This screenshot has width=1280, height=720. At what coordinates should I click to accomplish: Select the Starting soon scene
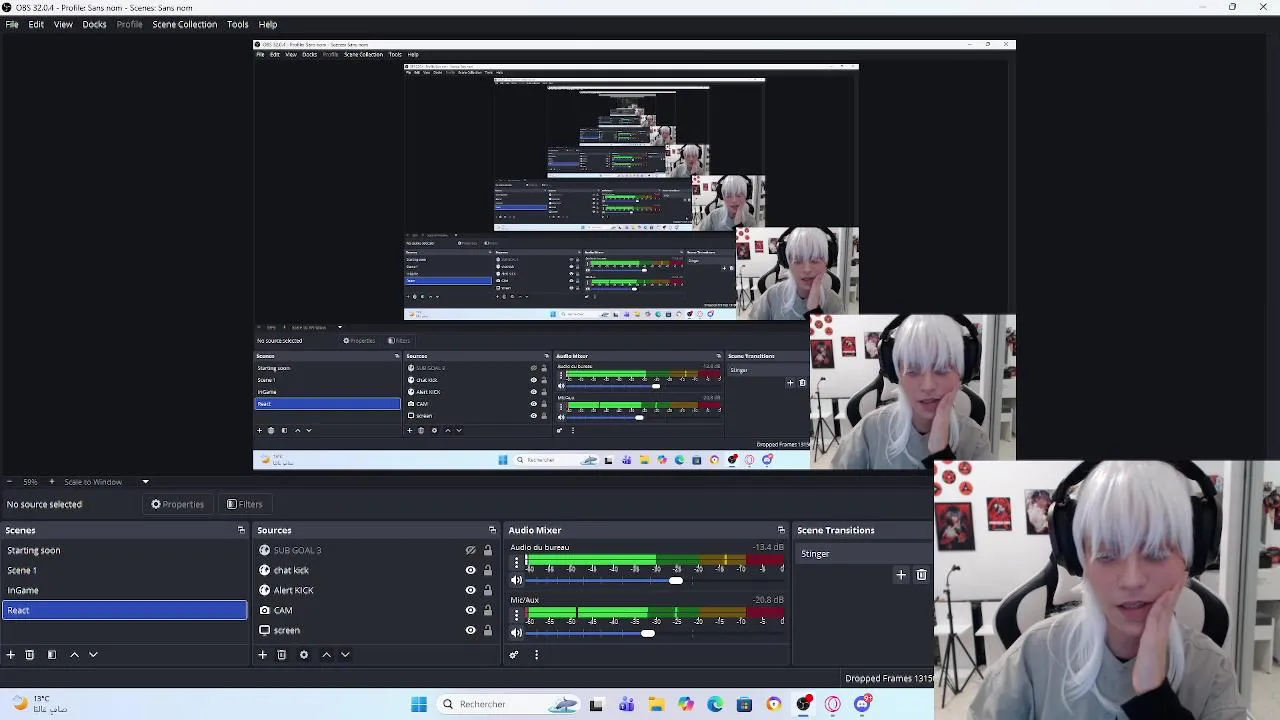(x=125, y=550)
